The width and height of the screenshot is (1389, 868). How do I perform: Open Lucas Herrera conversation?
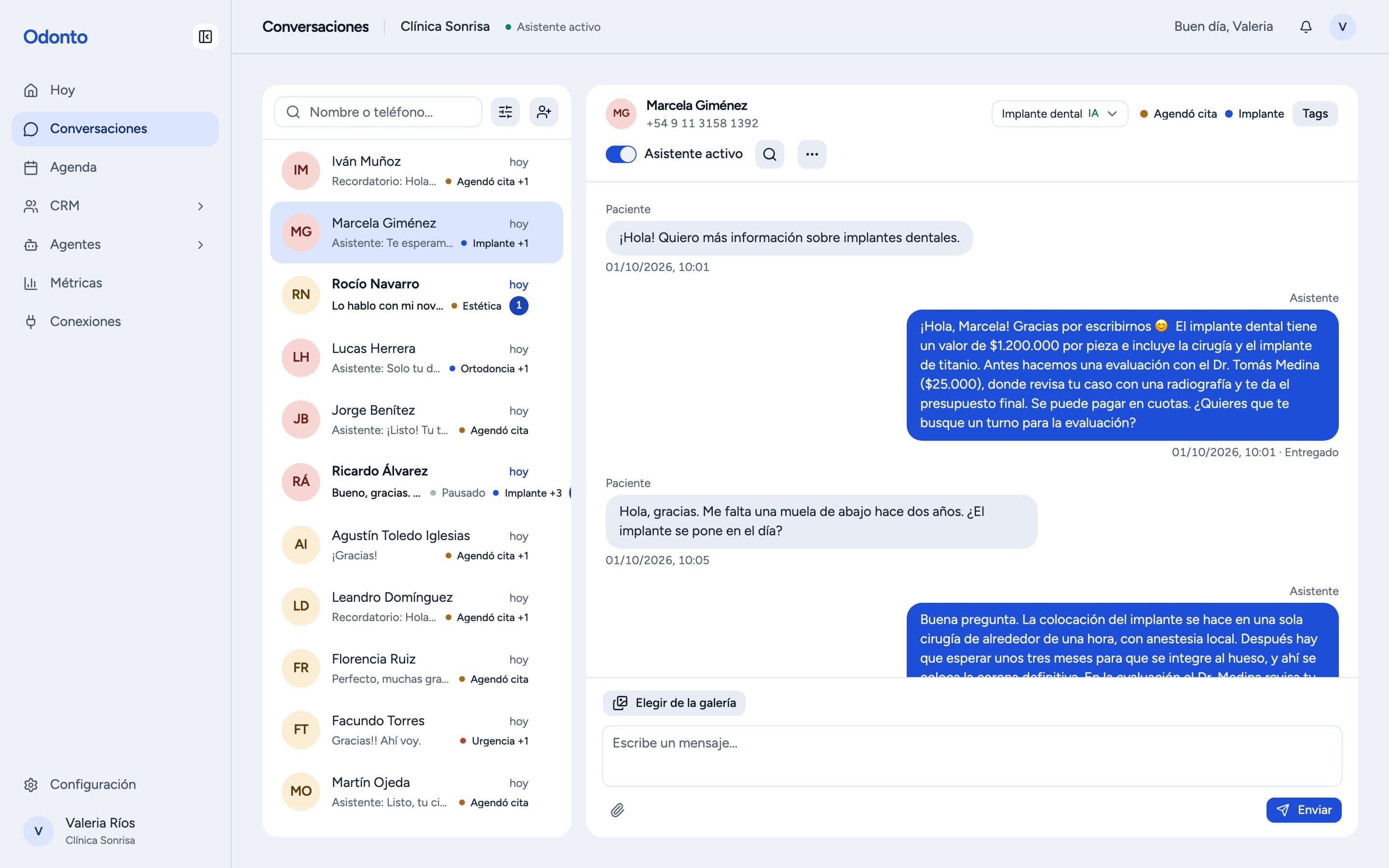click(416, 358)
